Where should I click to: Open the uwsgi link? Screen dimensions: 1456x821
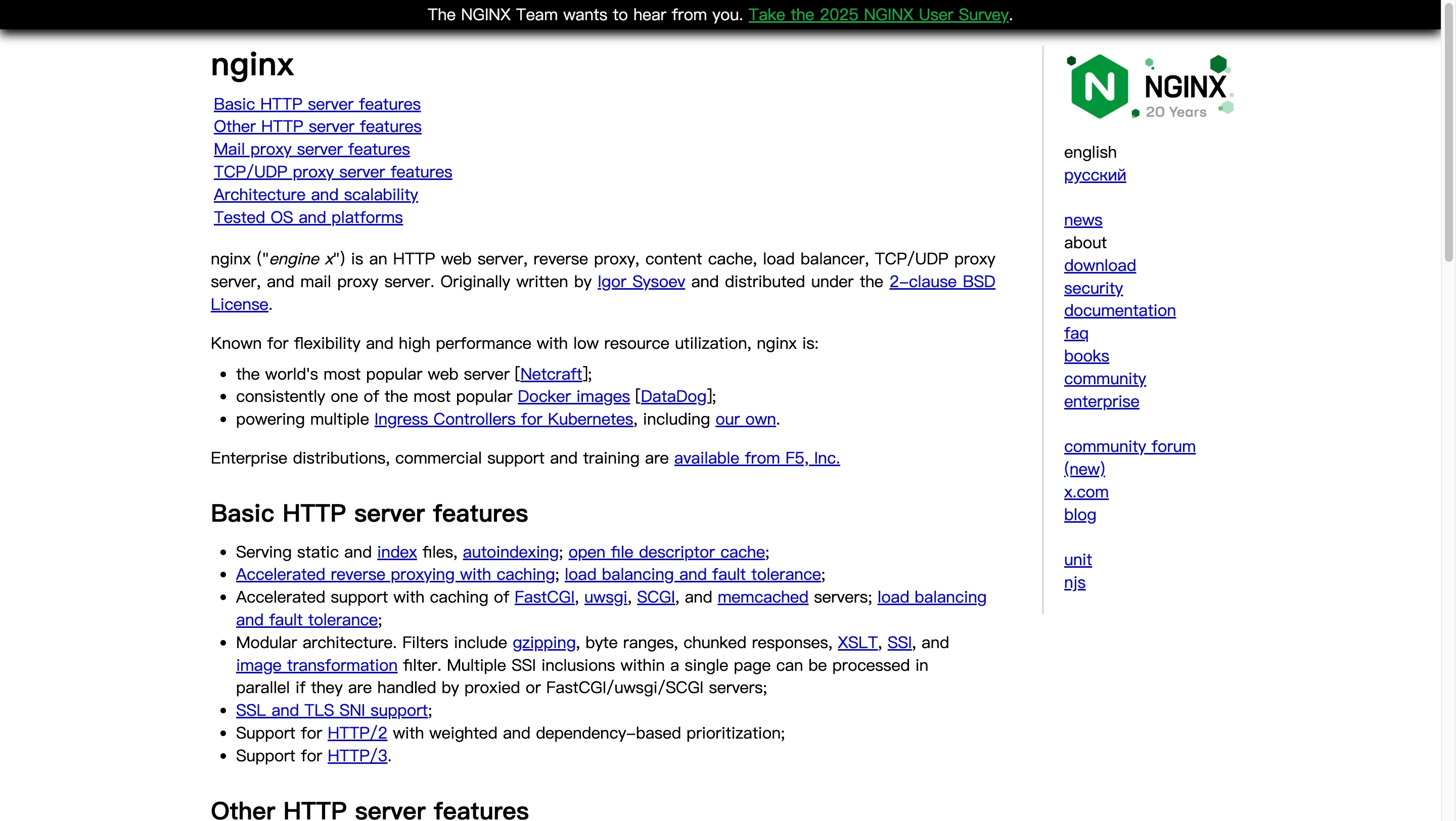[606, 597]
